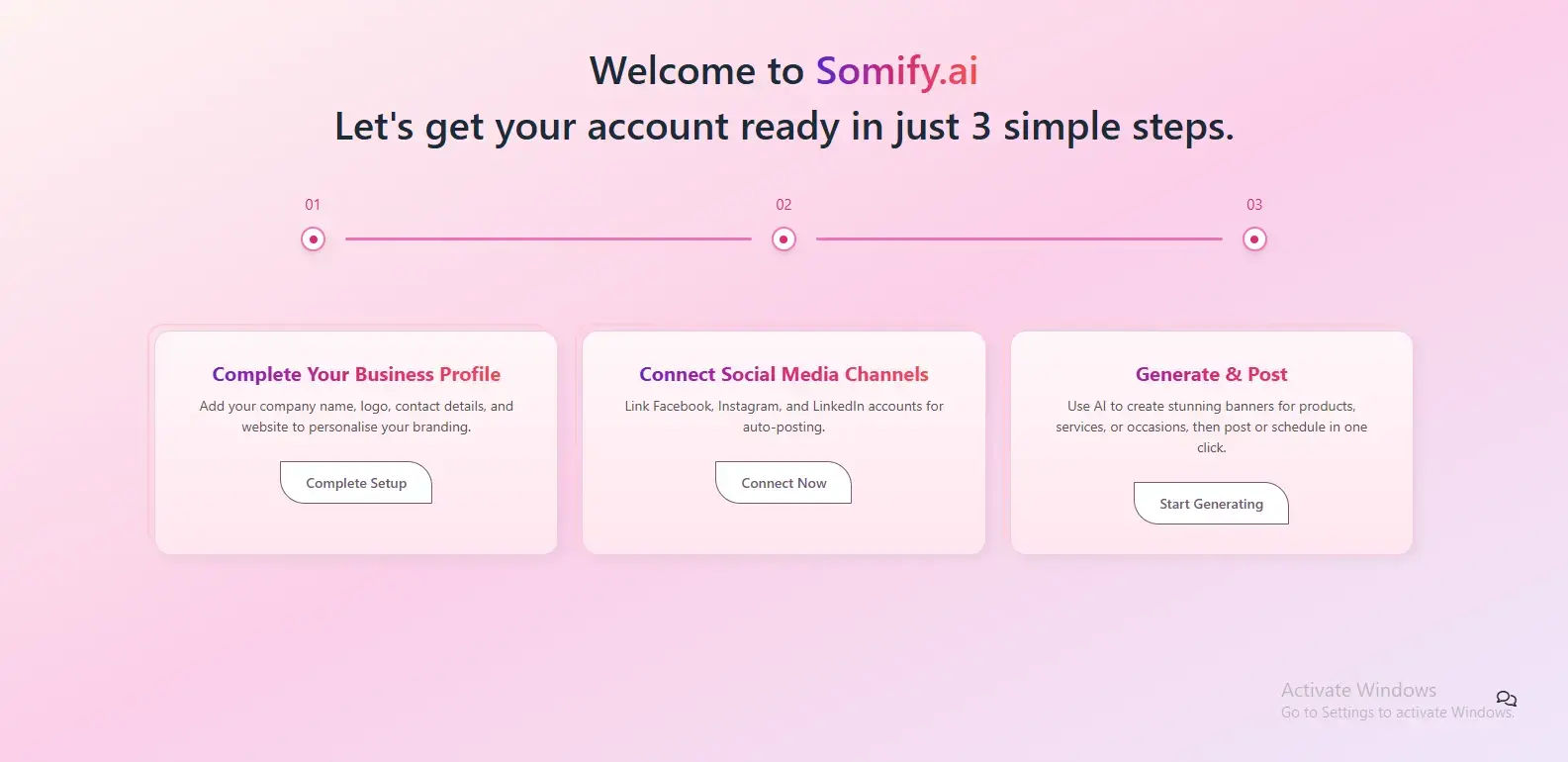The width and height of the screenshot is (1568, 762).
Task: Click the step label 03
Action: [1254, 204]
